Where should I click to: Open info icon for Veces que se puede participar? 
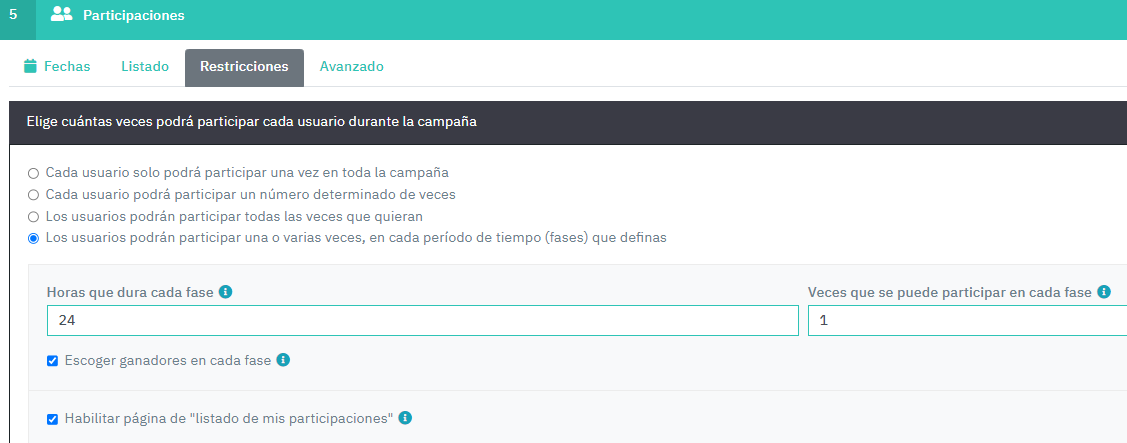1104,292
